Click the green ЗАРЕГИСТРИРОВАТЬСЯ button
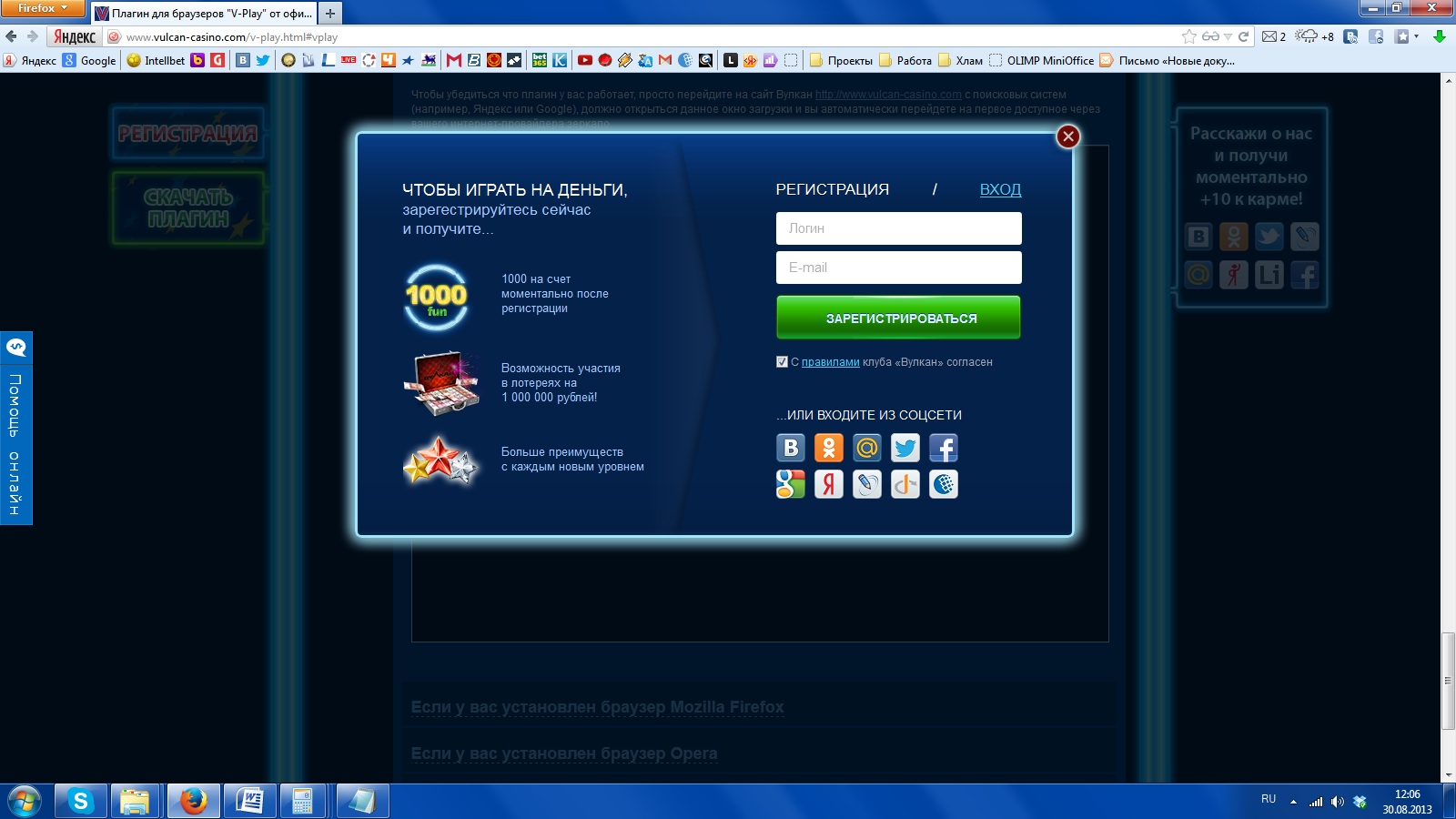This screenshot has height=819, width=1456. point(899,318)
